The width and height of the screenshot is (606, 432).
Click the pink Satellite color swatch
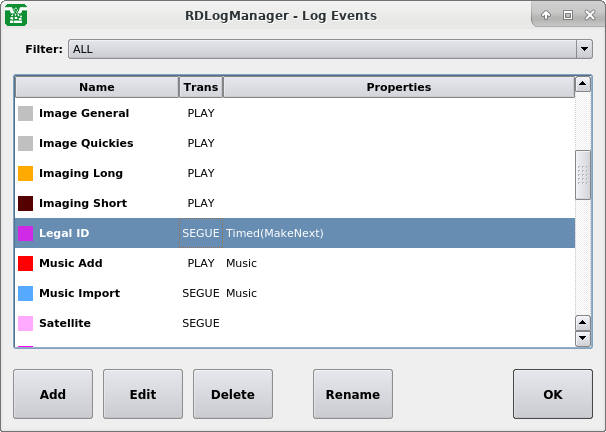coord(26,324)
